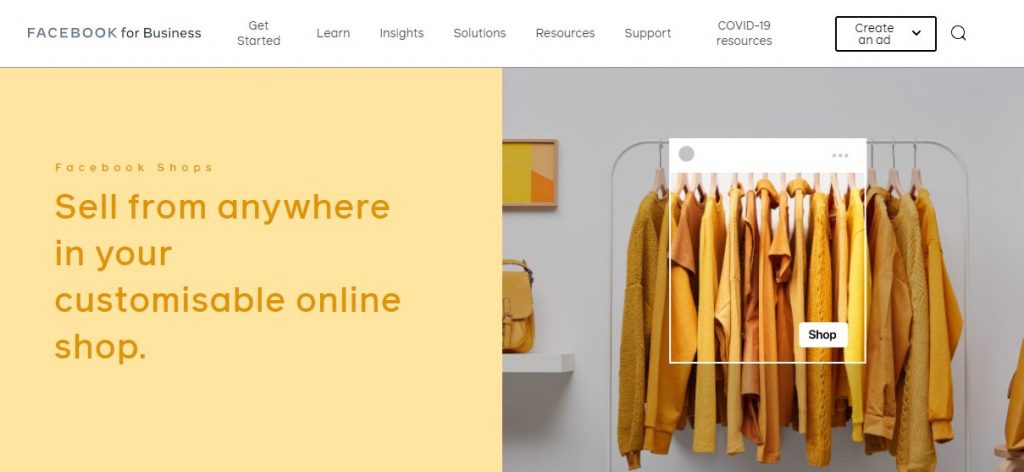Open the Resources navigation menu
This screenshot has height=472, width=1024.
565,33
